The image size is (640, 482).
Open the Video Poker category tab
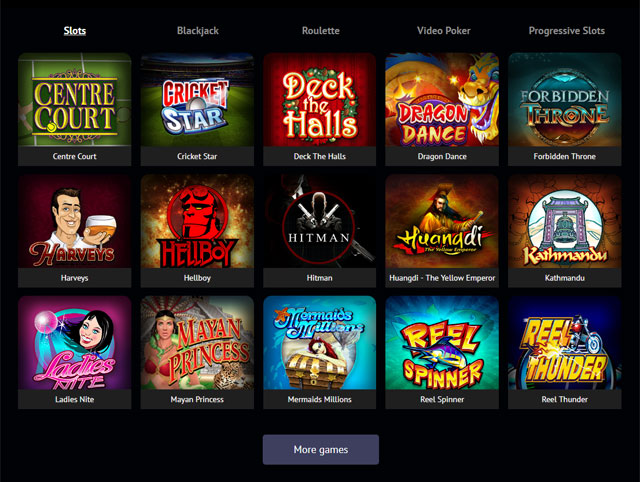pyautogui.click(x=444, y=31)
